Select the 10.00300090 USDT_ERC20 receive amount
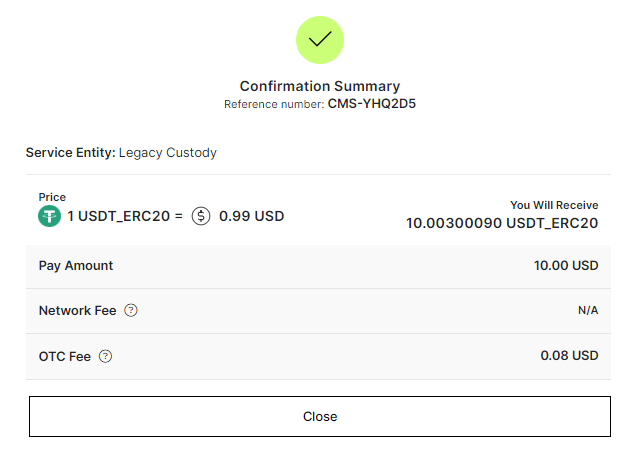Viewport: 638px width, 450px height. point(502,223)
